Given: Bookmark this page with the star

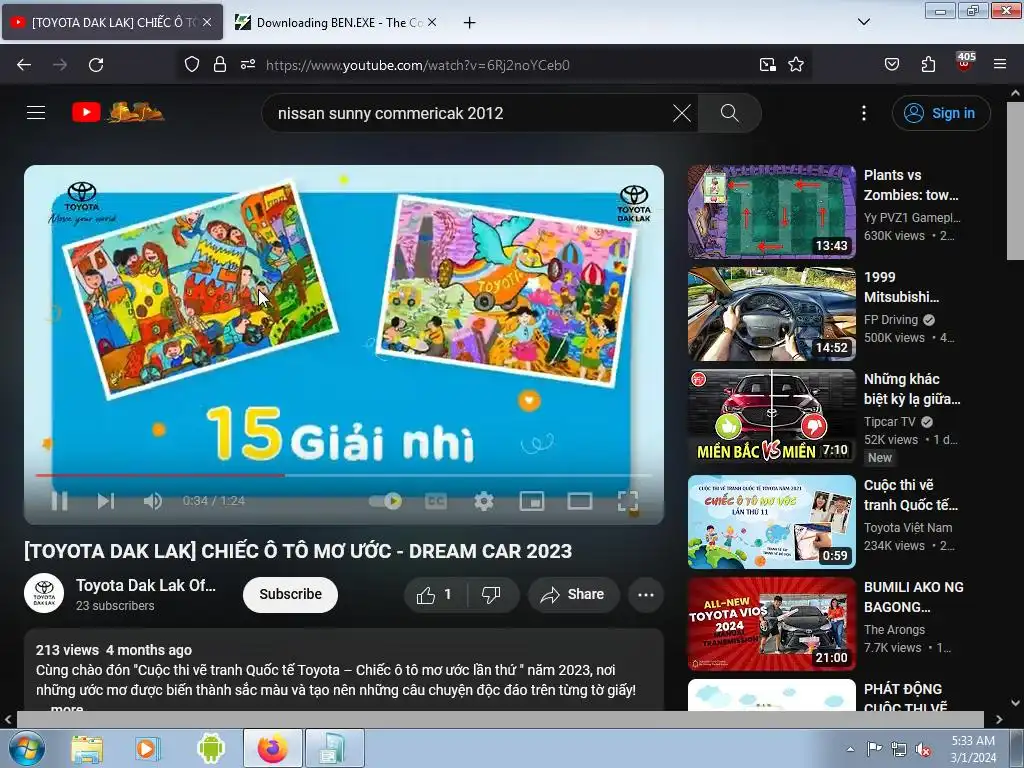Looking at the screenshot, I should pyautogui.click(x=796, y=64).
